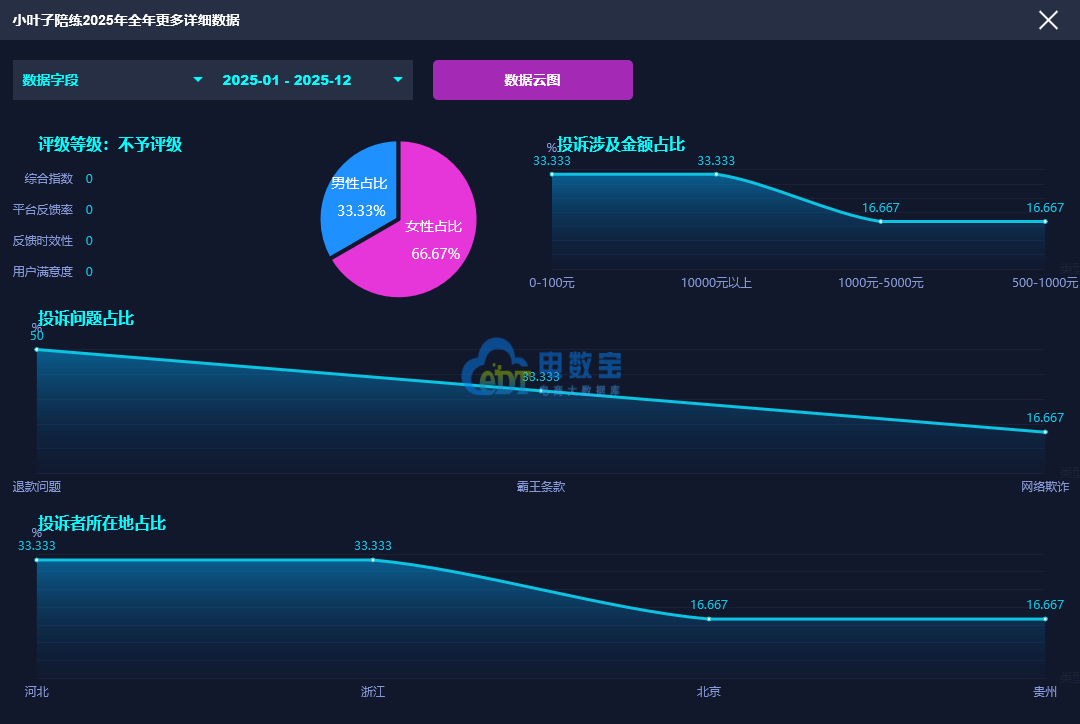1080x724 pixels.
Task: Click the 贵州 data point marker
Action: [x=1045, y=619]
